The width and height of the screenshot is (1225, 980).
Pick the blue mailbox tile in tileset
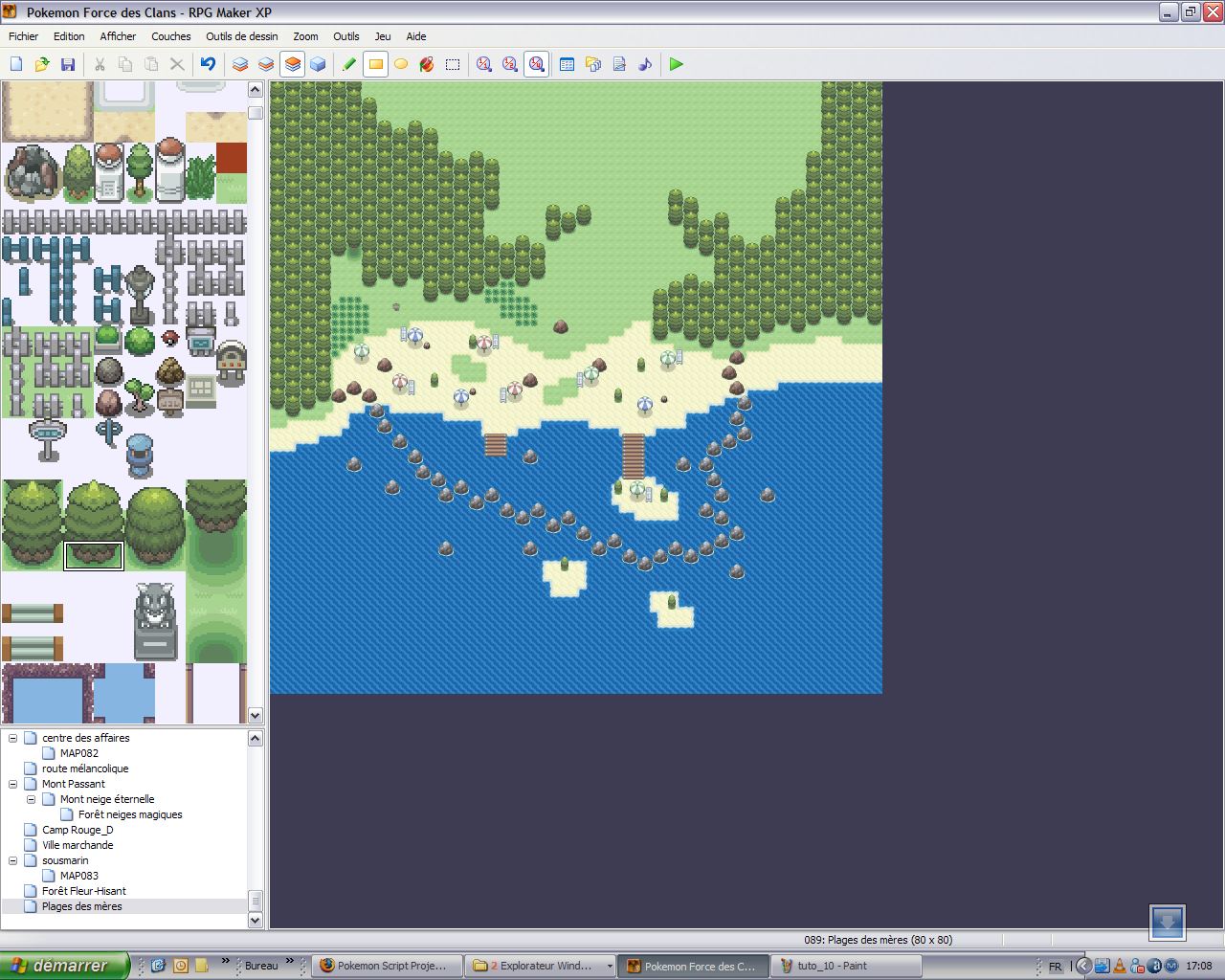coord(140,456)
